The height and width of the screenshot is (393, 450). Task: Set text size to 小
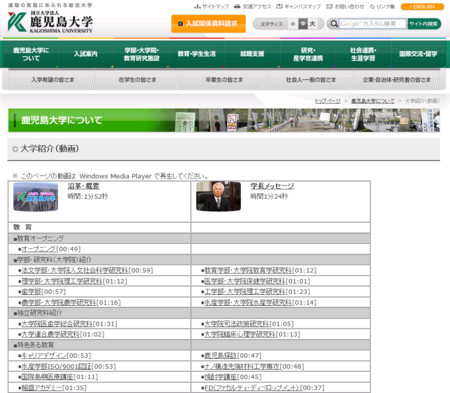click(293, 24)
